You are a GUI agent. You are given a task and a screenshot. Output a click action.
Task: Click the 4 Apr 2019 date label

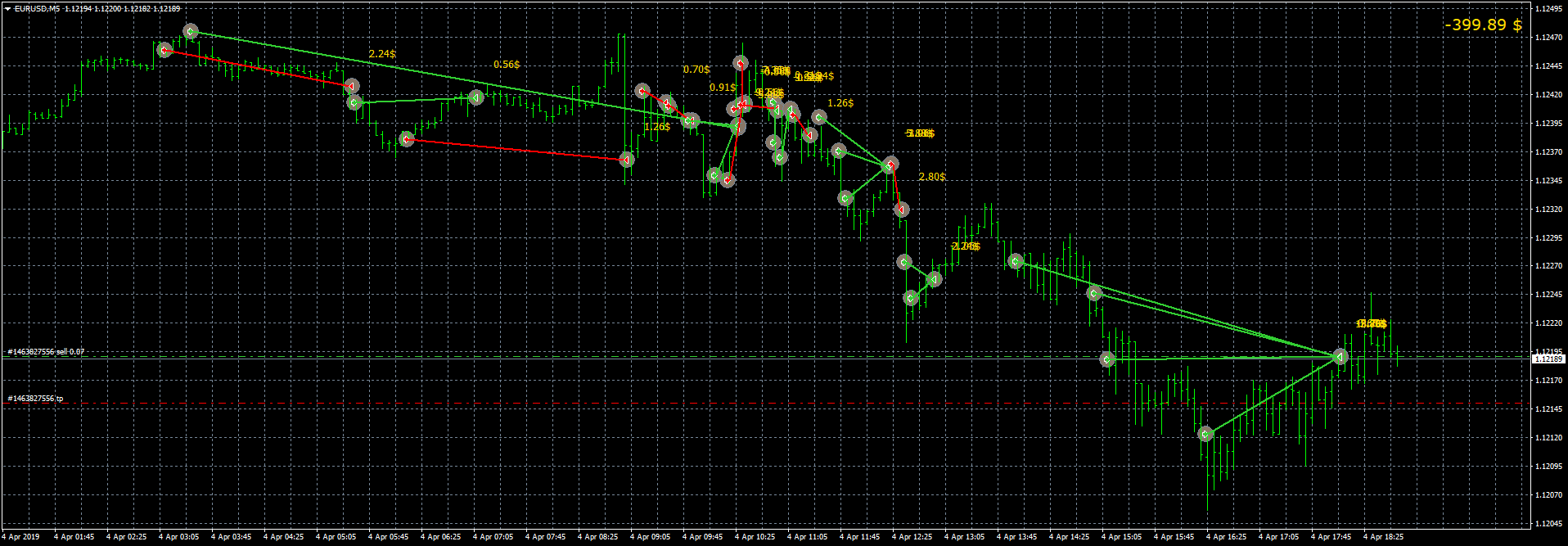(20, 537)
